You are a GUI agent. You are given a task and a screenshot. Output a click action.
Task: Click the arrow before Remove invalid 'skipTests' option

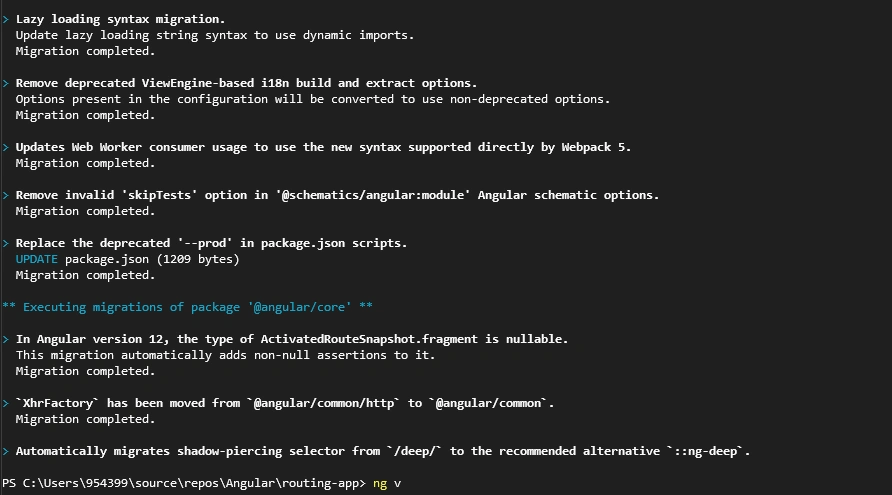6,195
